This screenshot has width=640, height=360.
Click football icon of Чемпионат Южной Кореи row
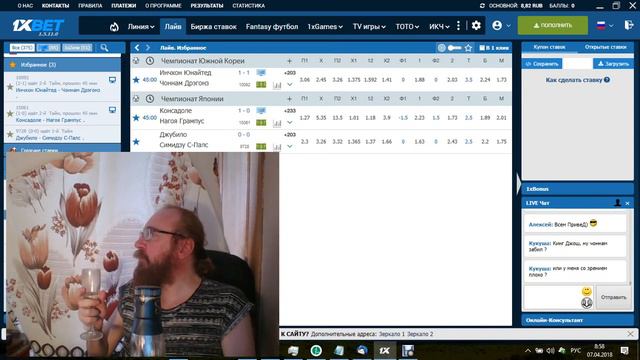coord(136,61)
